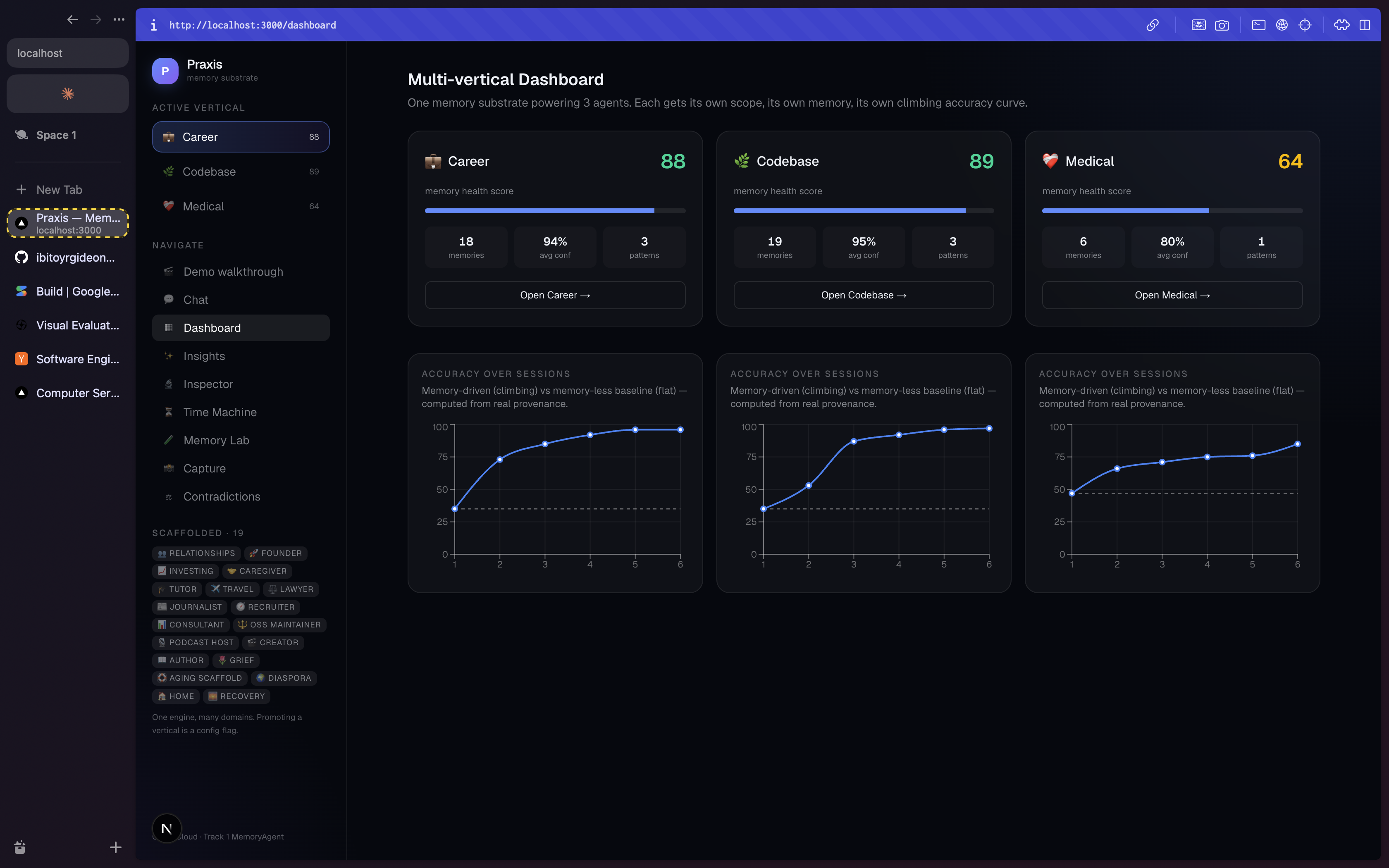This screenshot has width=1389, height=868.
Task: Select the OSS MAINTAINER scaffolded tag
Action: pos(279,625)
